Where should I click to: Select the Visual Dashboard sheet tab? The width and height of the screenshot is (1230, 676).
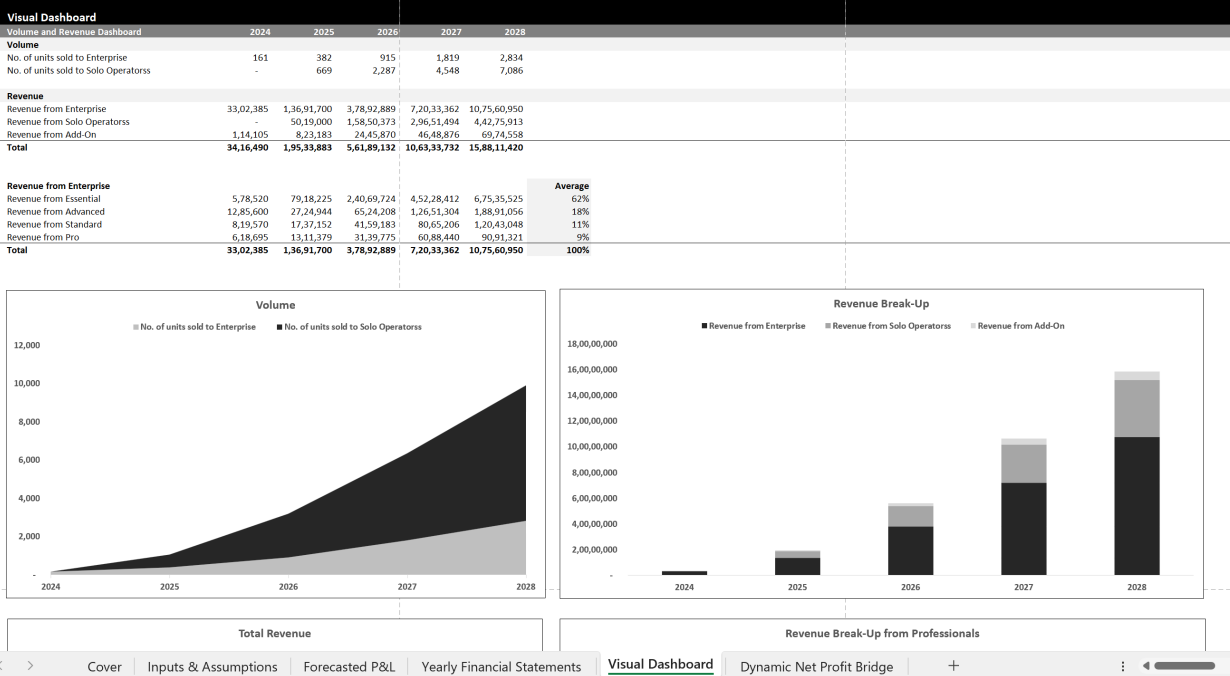(660, 664)
